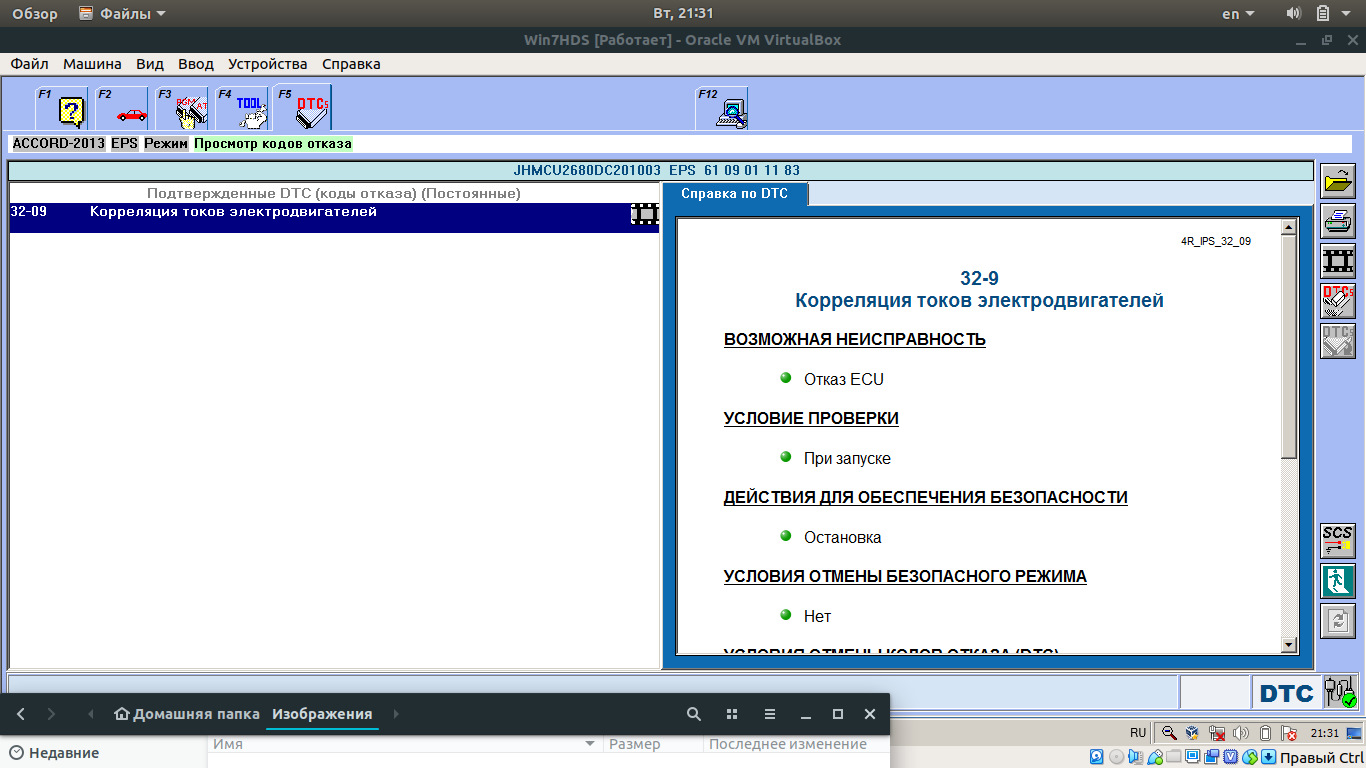Open the 'Справка' menu
Screen dimensions: 1366x768
pos(351,64)
